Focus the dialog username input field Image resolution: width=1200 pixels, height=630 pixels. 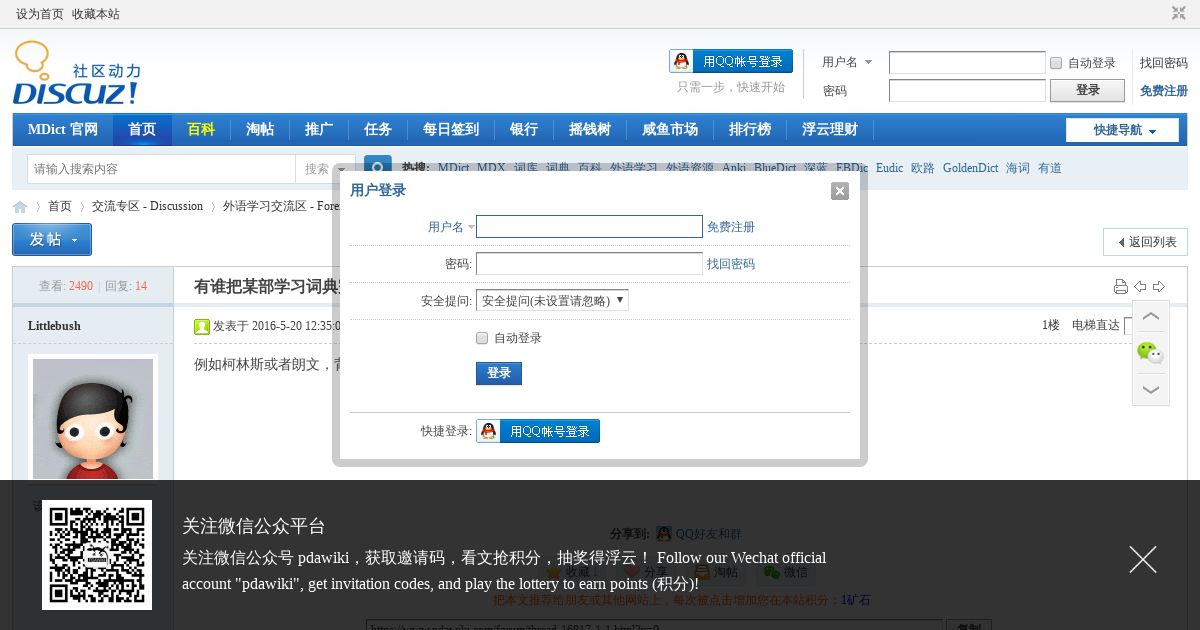(x=589, y=227)
